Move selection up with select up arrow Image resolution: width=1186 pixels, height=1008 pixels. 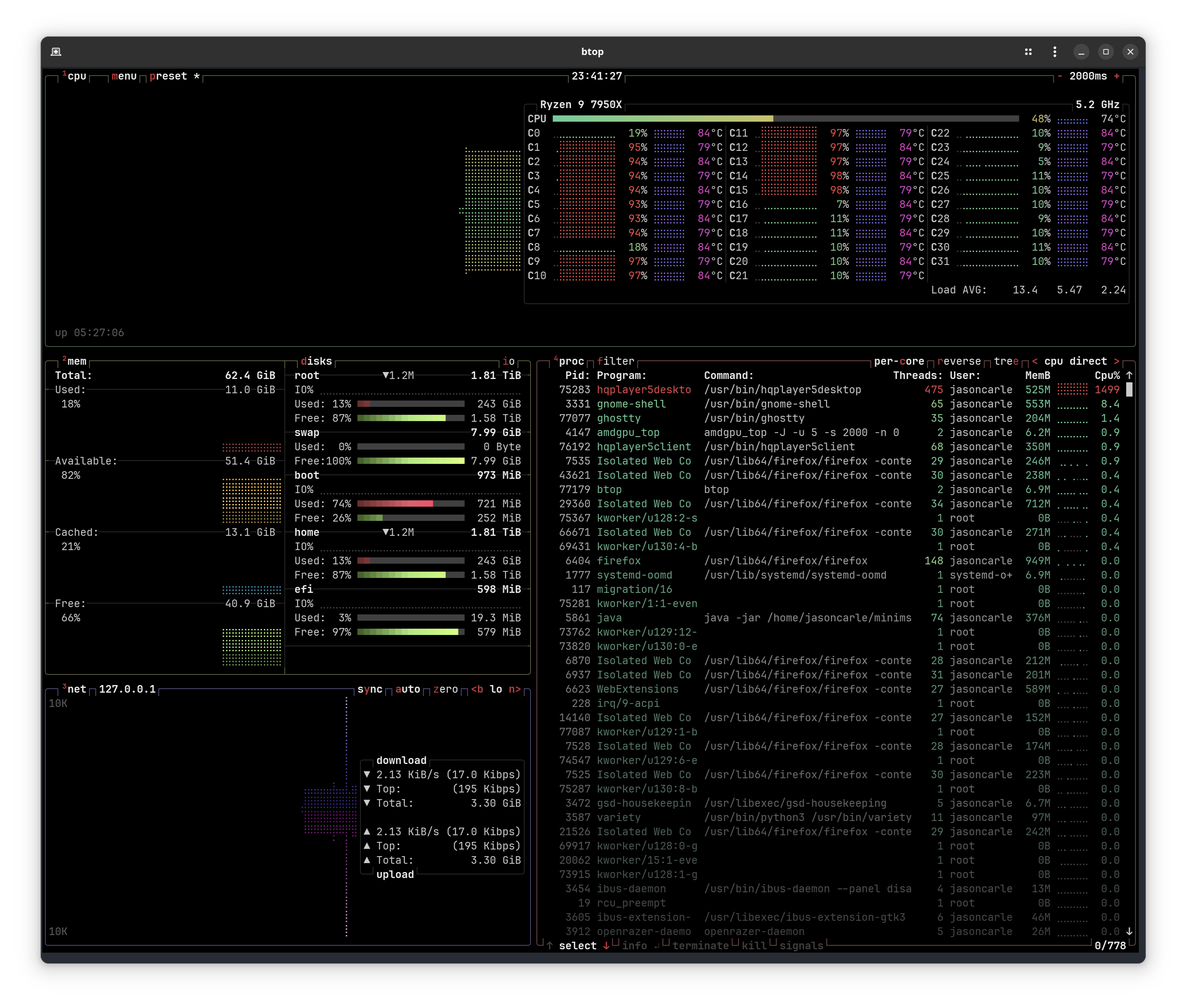[x=549, y=946]
